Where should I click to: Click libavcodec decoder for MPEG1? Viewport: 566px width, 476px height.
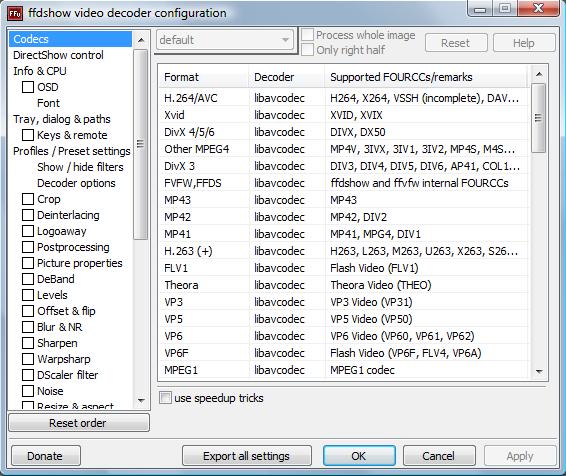[279, 370]
